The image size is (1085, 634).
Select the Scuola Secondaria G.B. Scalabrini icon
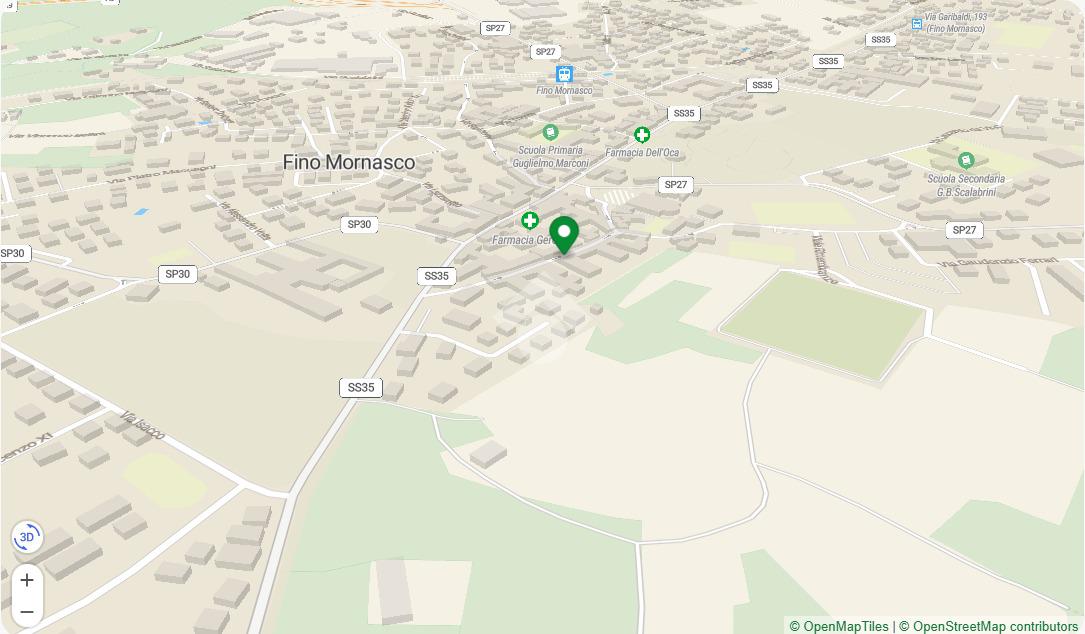pos(966,161)
